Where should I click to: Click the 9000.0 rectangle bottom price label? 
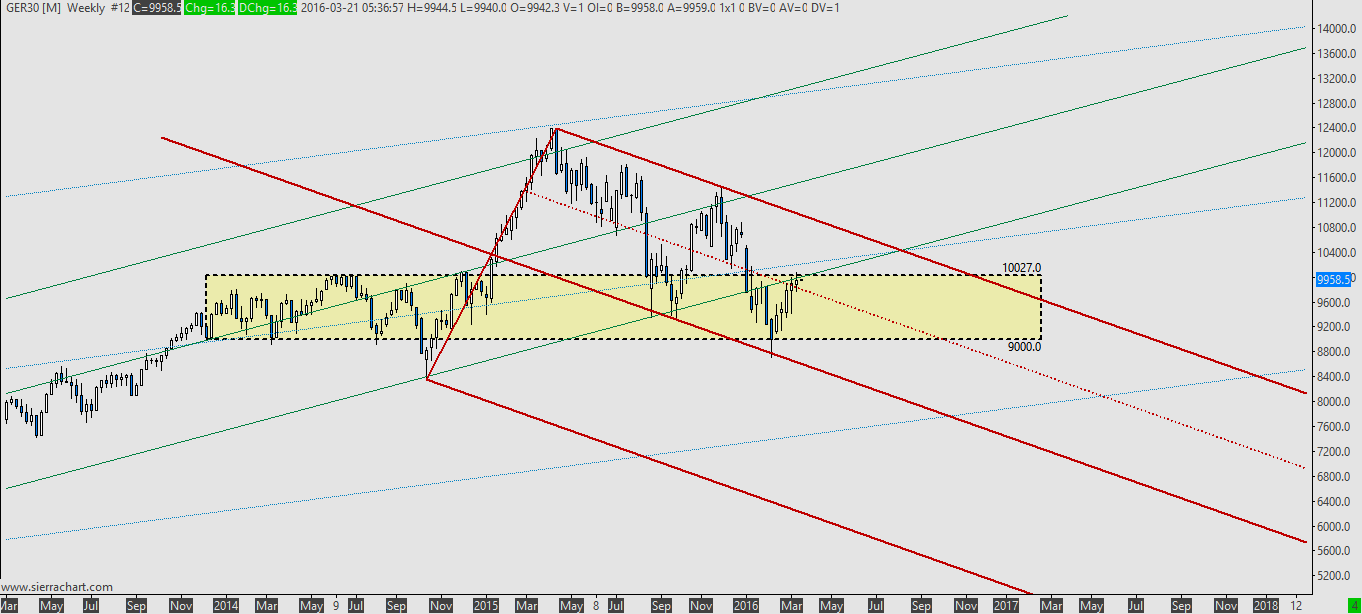tap(1024, 347)
